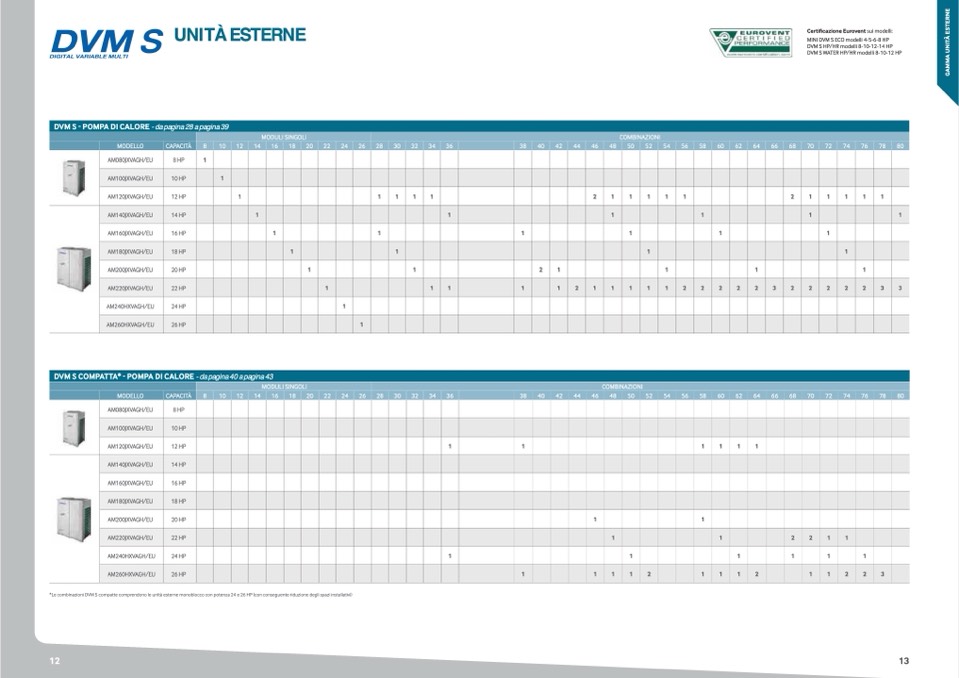959x678 pixels.
Task: Click the DVM S logo
Action: pos(105,42)
